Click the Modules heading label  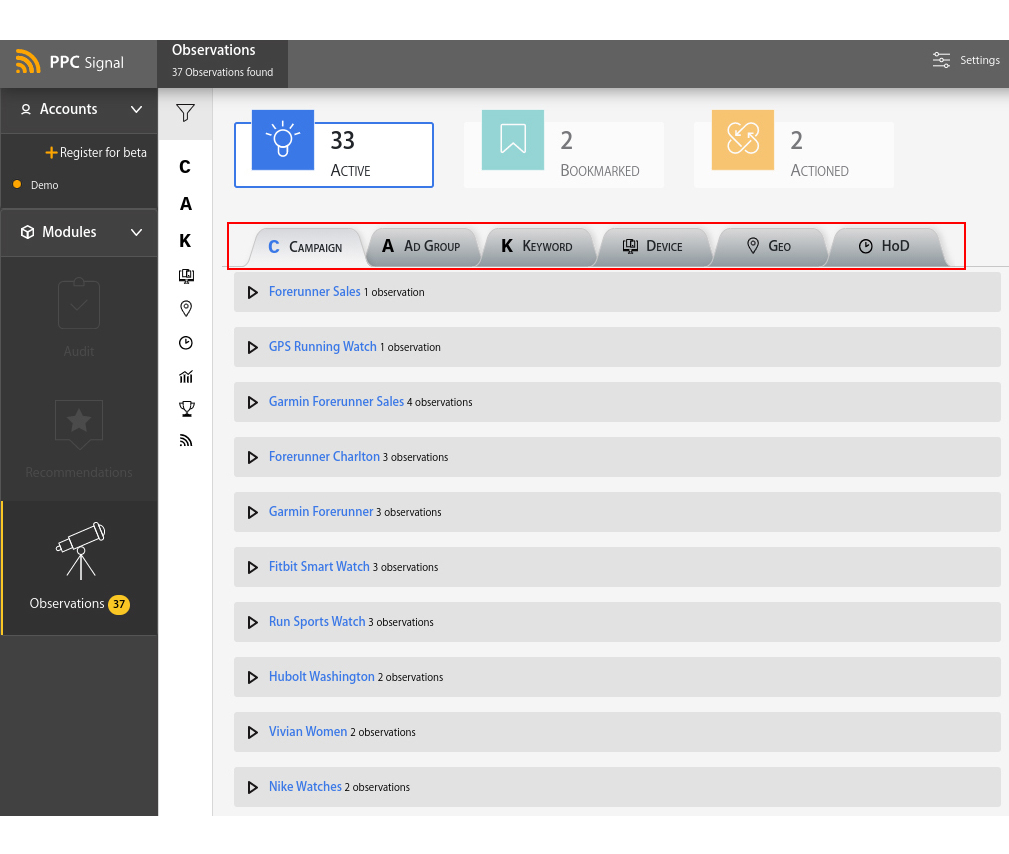69,232
